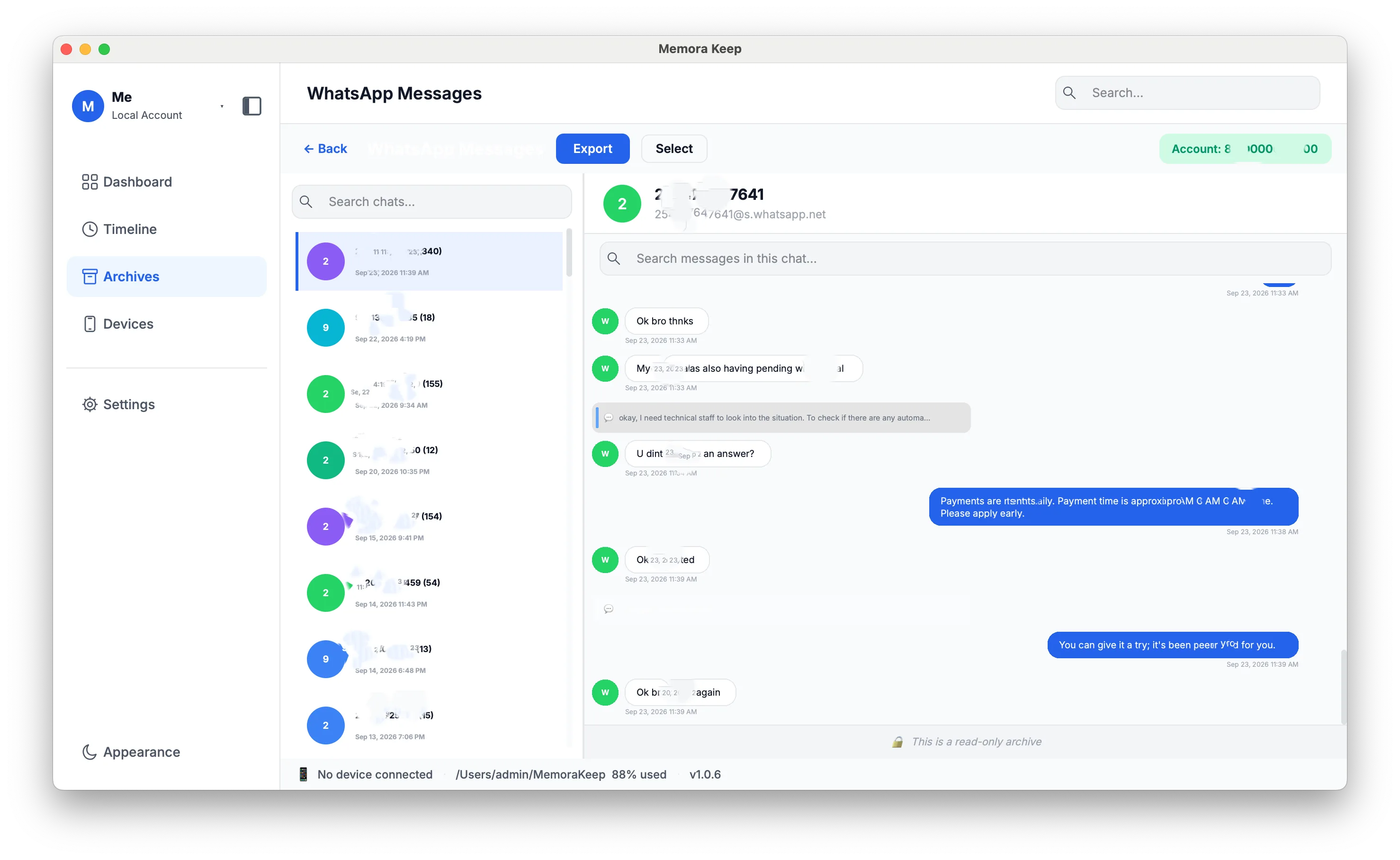Image resolution: width=1400 pixels, height=860 pixels.
Task: Click the 'U dint ... an answer?' message
Action: (x=698, y=453)
